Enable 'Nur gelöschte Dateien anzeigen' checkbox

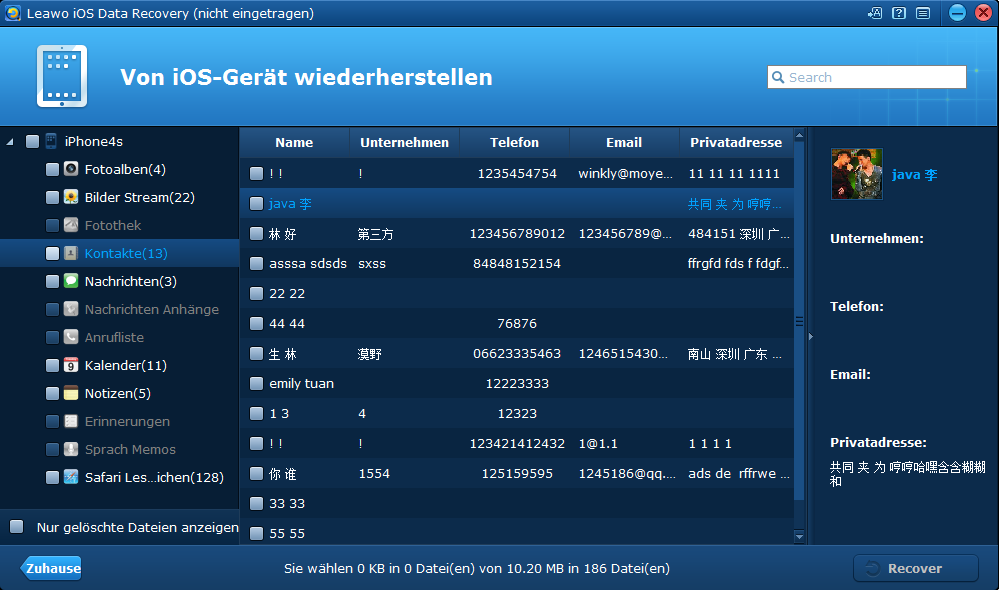tap(17, 526)
